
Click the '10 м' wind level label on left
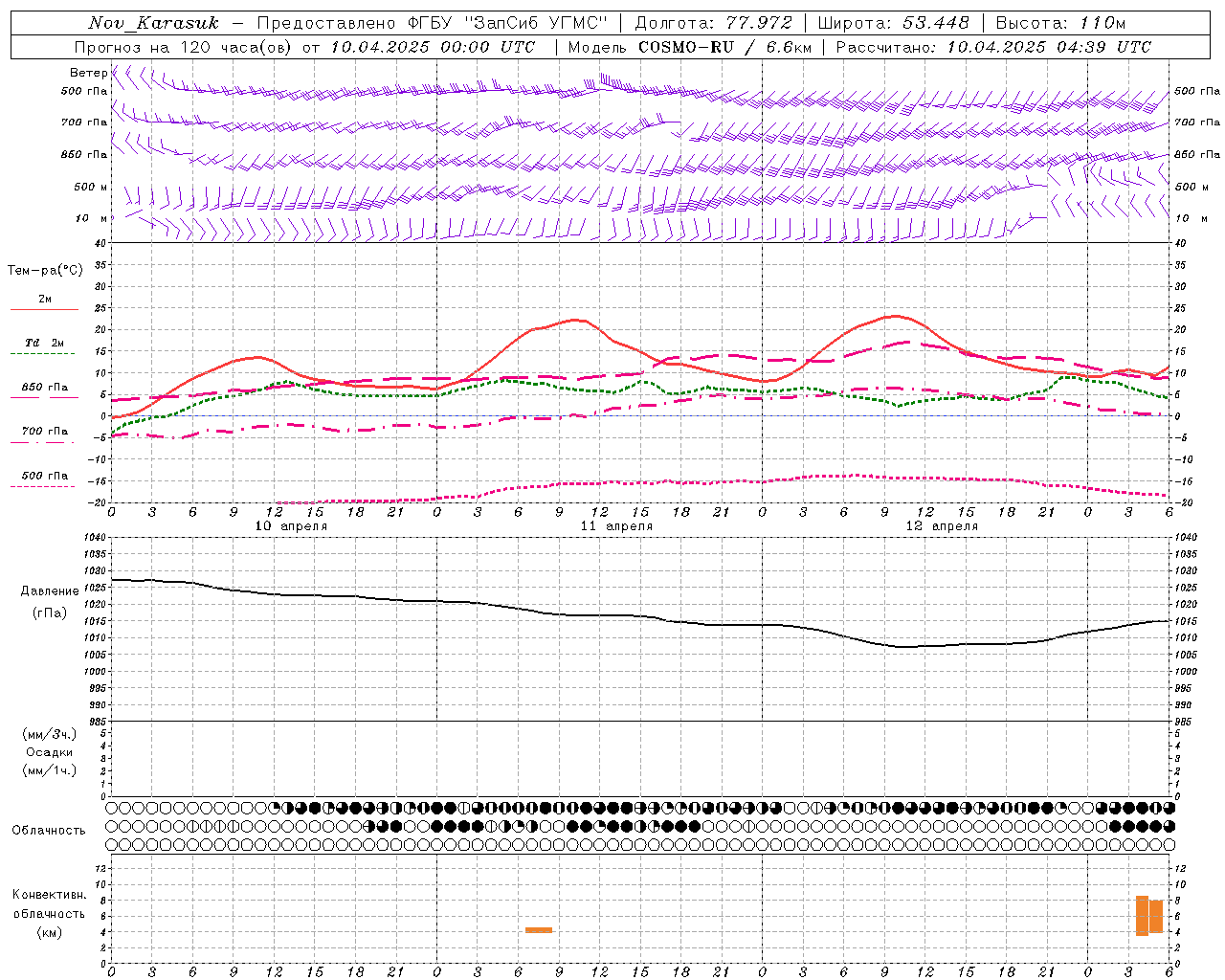pos(91,218)
